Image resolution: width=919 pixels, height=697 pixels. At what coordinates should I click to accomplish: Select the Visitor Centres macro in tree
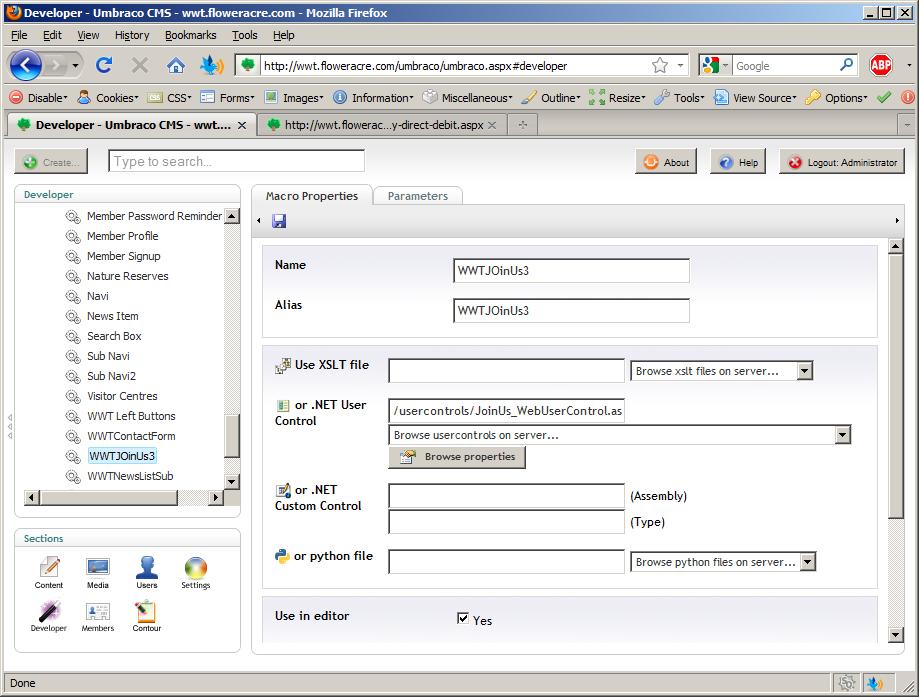(x=122, y=396)
